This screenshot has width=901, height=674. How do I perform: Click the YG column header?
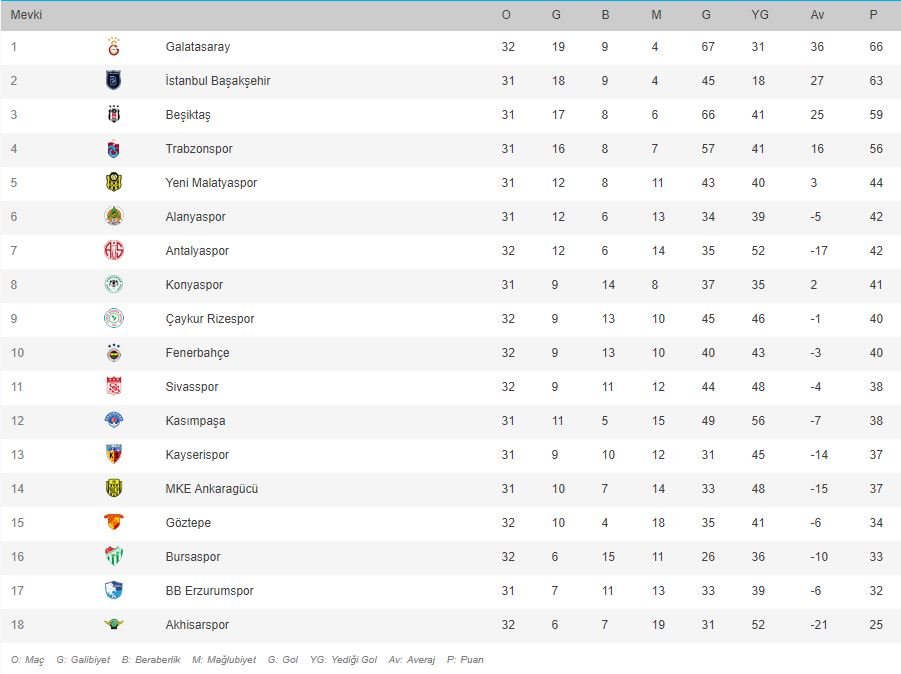coord(760,15)
